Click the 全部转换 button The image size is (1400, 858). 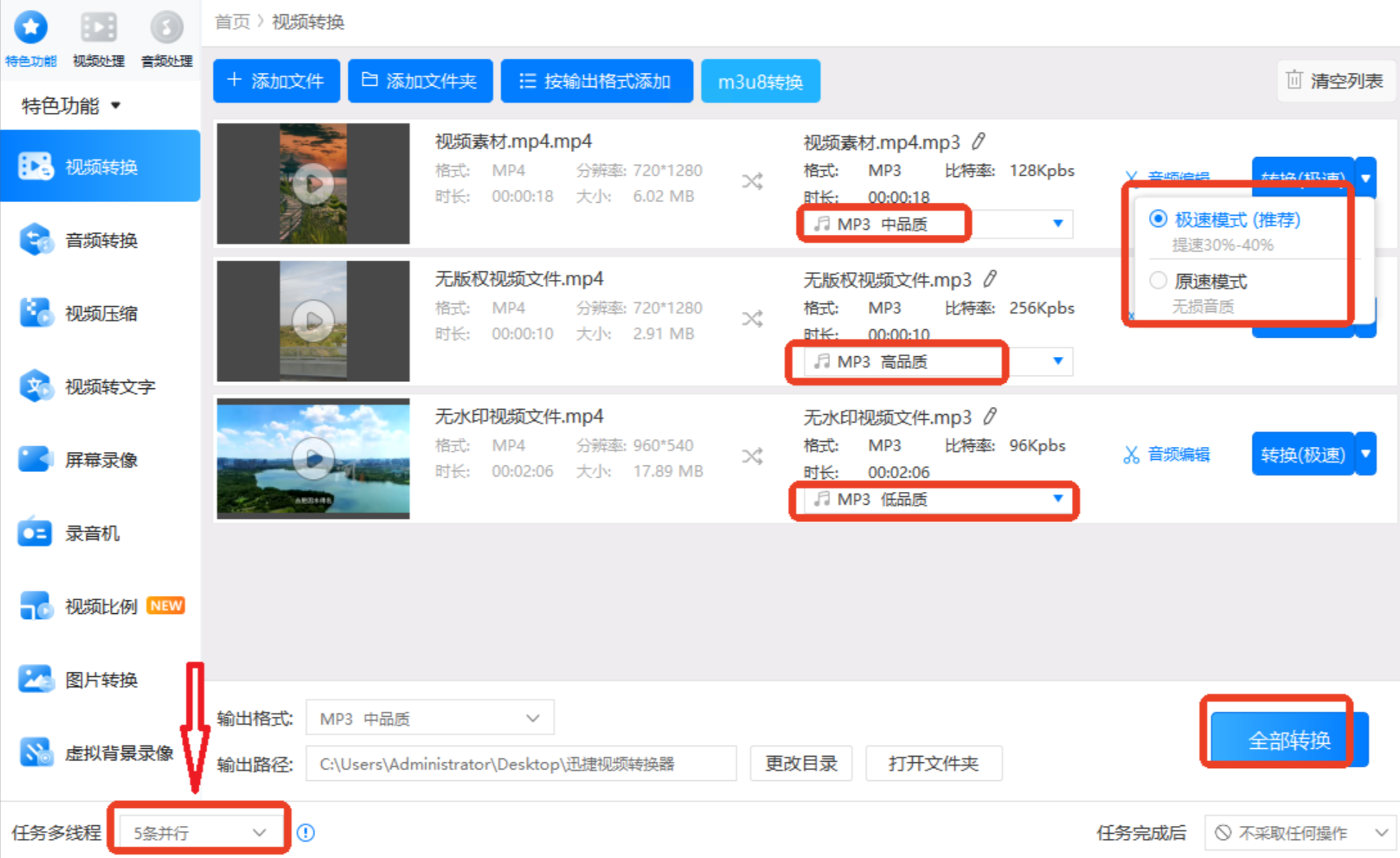point(1289,740)
